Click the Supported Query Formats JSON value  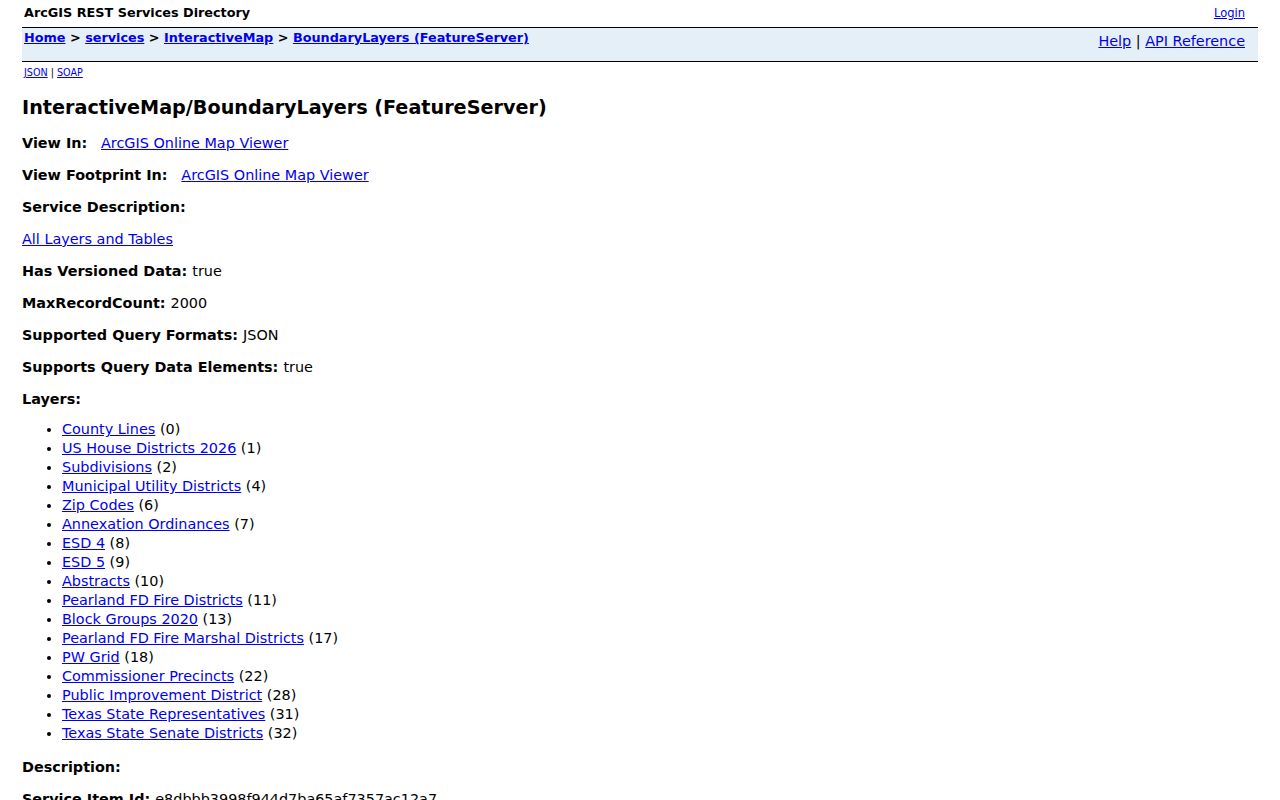coord(260,335)
